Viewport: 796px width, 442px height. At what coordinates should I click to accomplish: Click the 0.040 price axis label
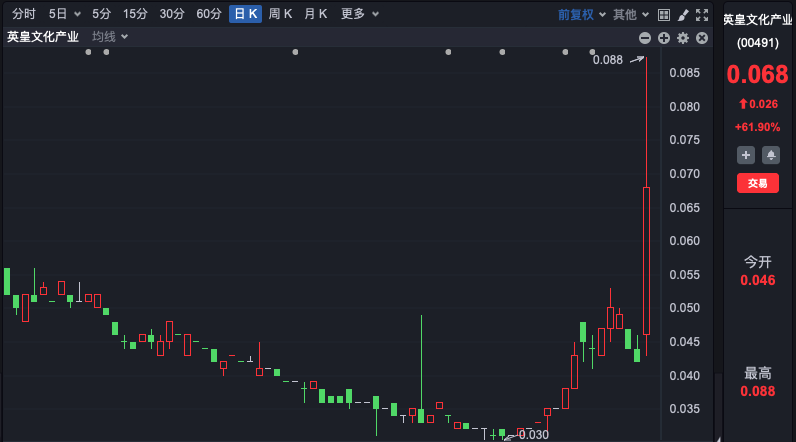tap(684, 376)
